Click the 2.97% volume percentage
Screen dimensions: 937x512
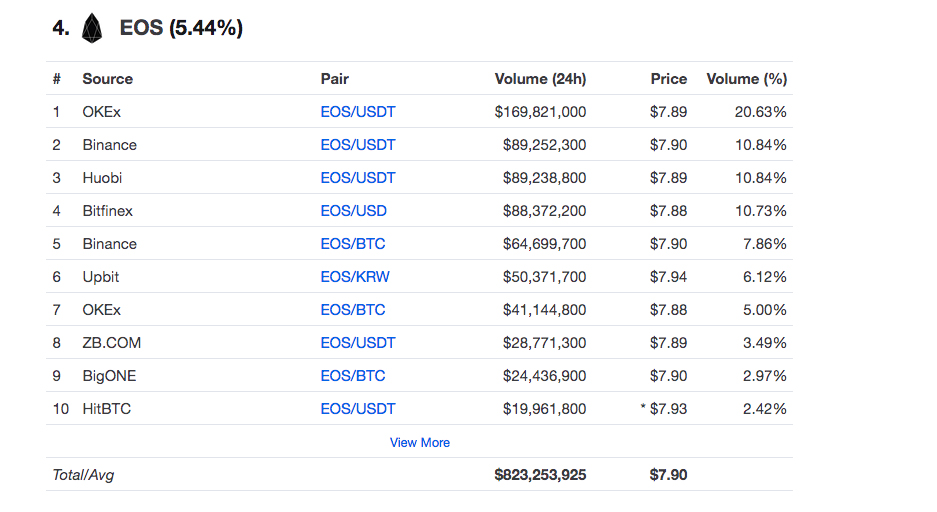[x=765, y=376]
